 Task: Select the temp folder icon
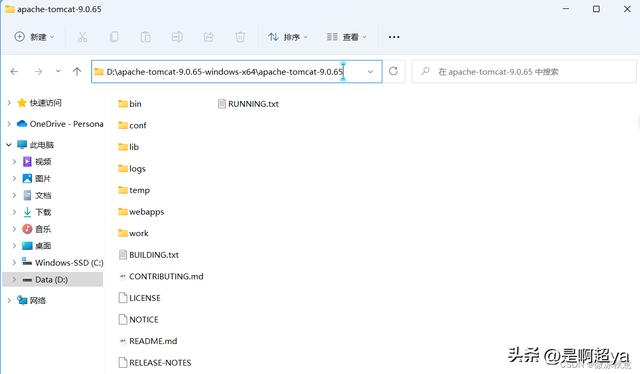[123, 190]
